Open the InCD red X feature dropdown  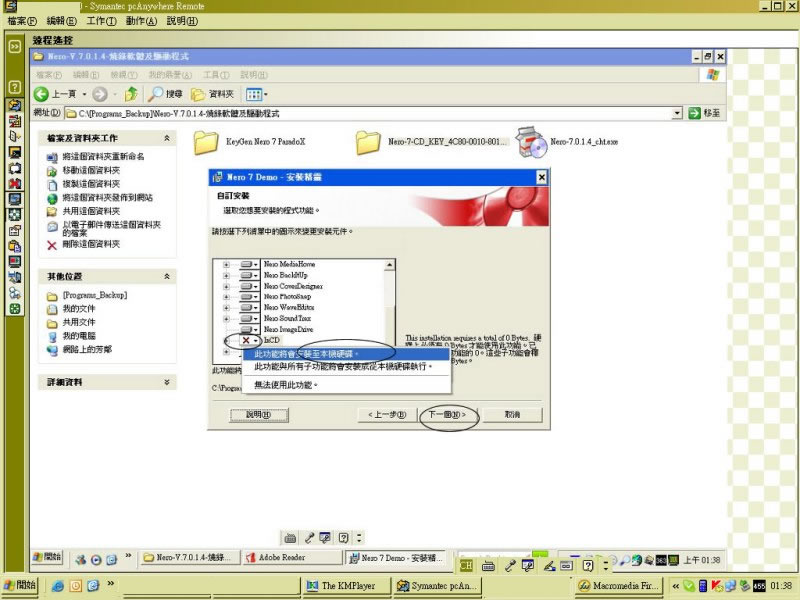tap(249, 340)
